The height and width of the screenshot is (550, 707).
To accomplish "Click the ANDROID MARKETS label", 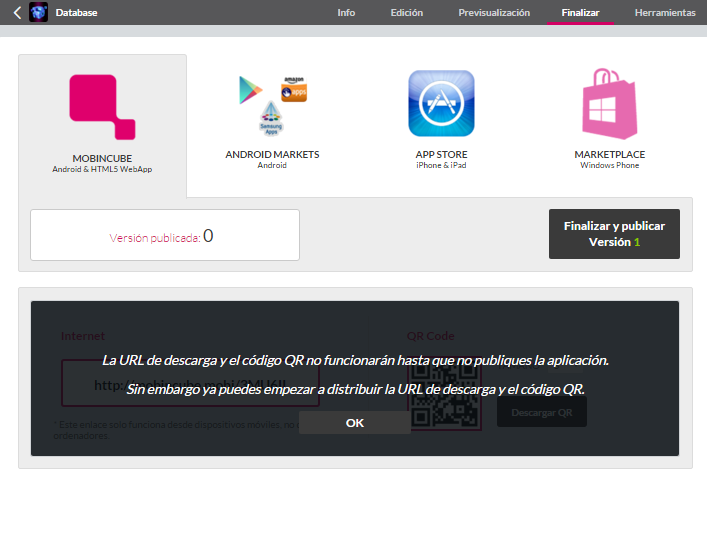I will pos(272,155).
